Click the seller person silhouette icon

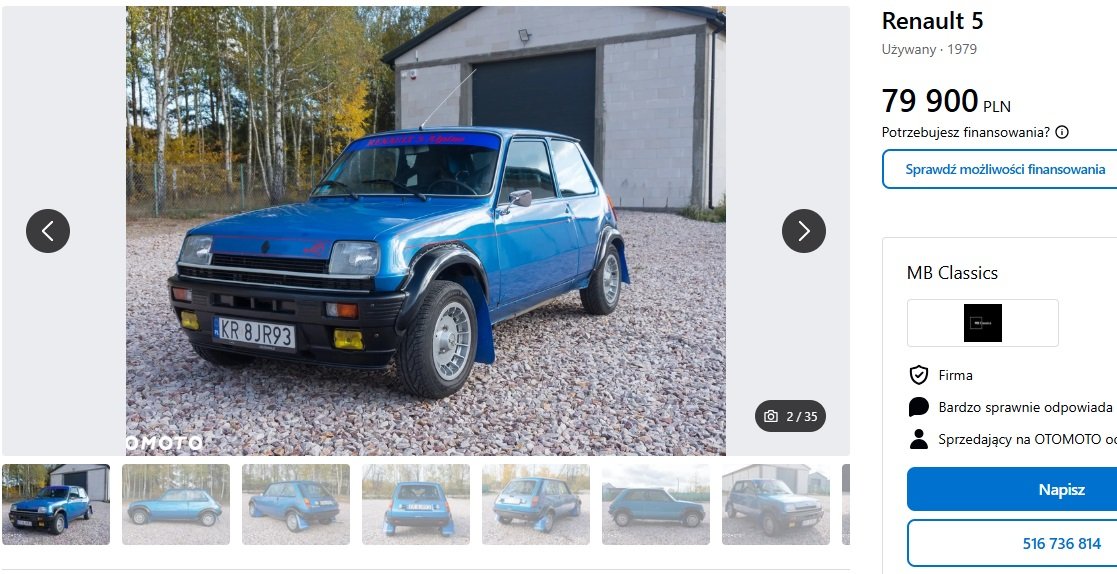pos(919,439)
